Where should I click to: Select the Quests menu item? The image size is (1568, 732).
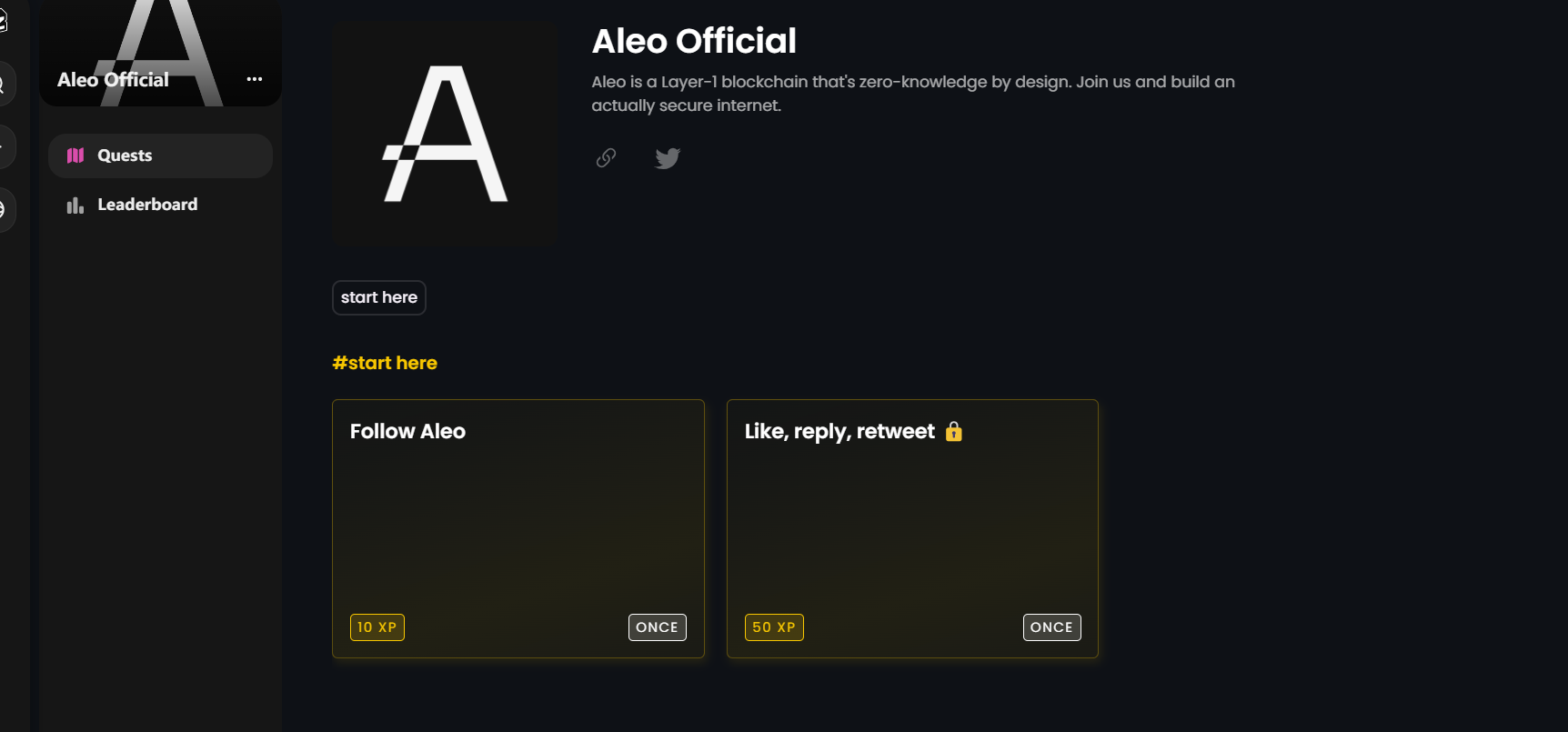pyautogui.click(x=160, y=155)
